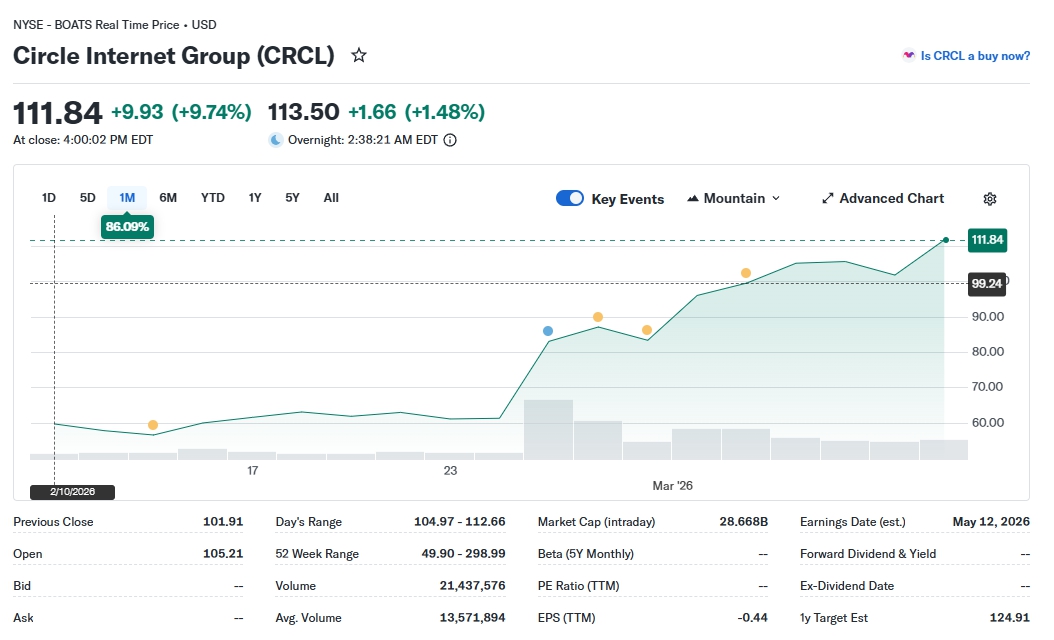Click the moon icon beside Overnight price
The width and height of the screenshot is (1054, 640).
[x=276, y=140]
